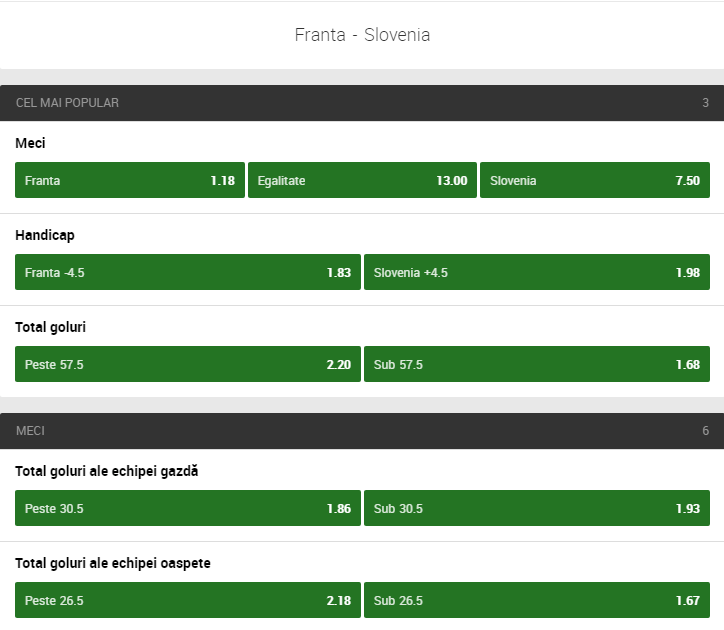Screen dimensions: 724x630
Task: Pick Sub 26.5 away team goals
Action: 537,600
